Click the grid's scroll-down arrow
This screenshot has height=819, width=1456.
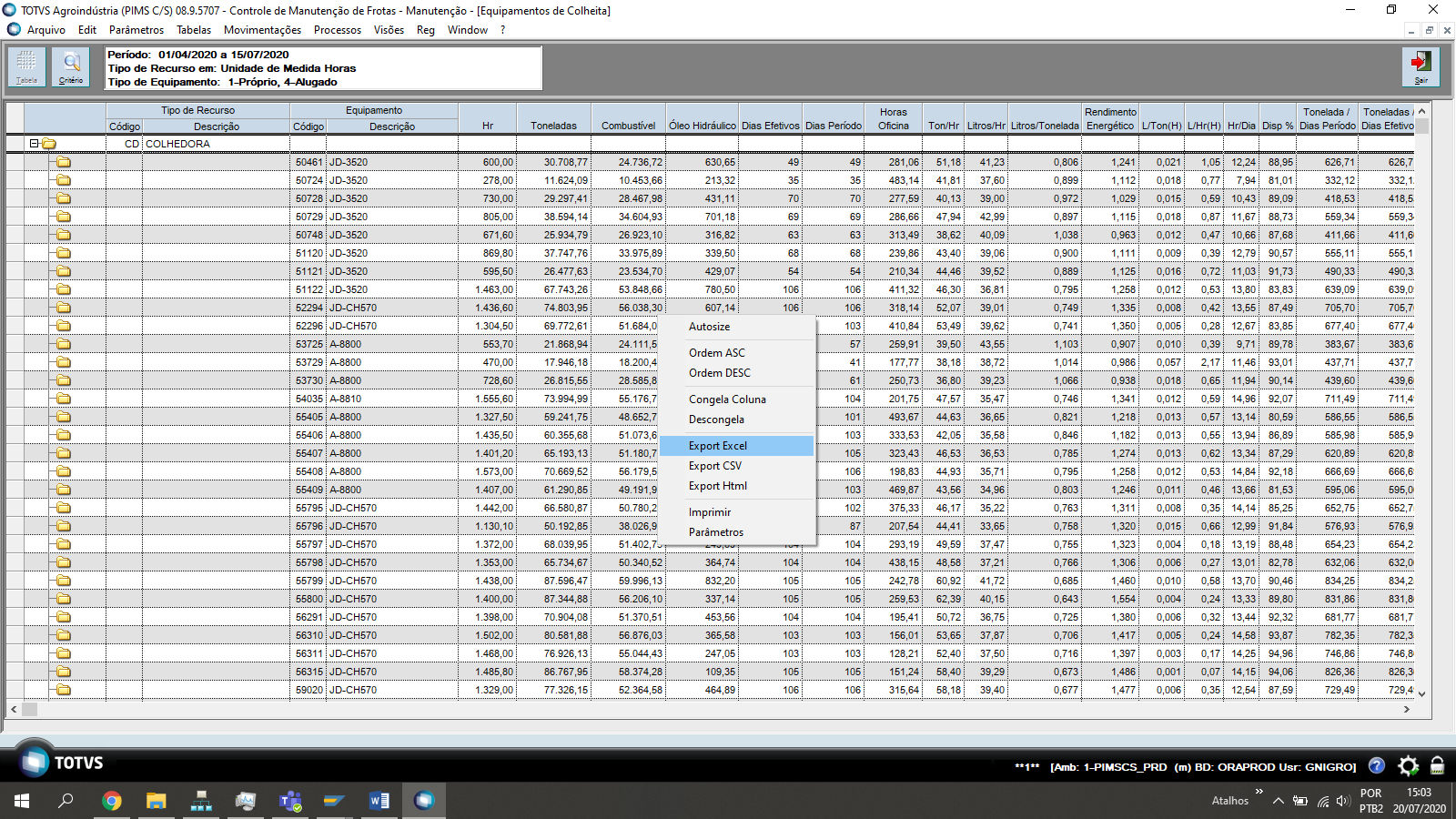(x=1421, y=694)
